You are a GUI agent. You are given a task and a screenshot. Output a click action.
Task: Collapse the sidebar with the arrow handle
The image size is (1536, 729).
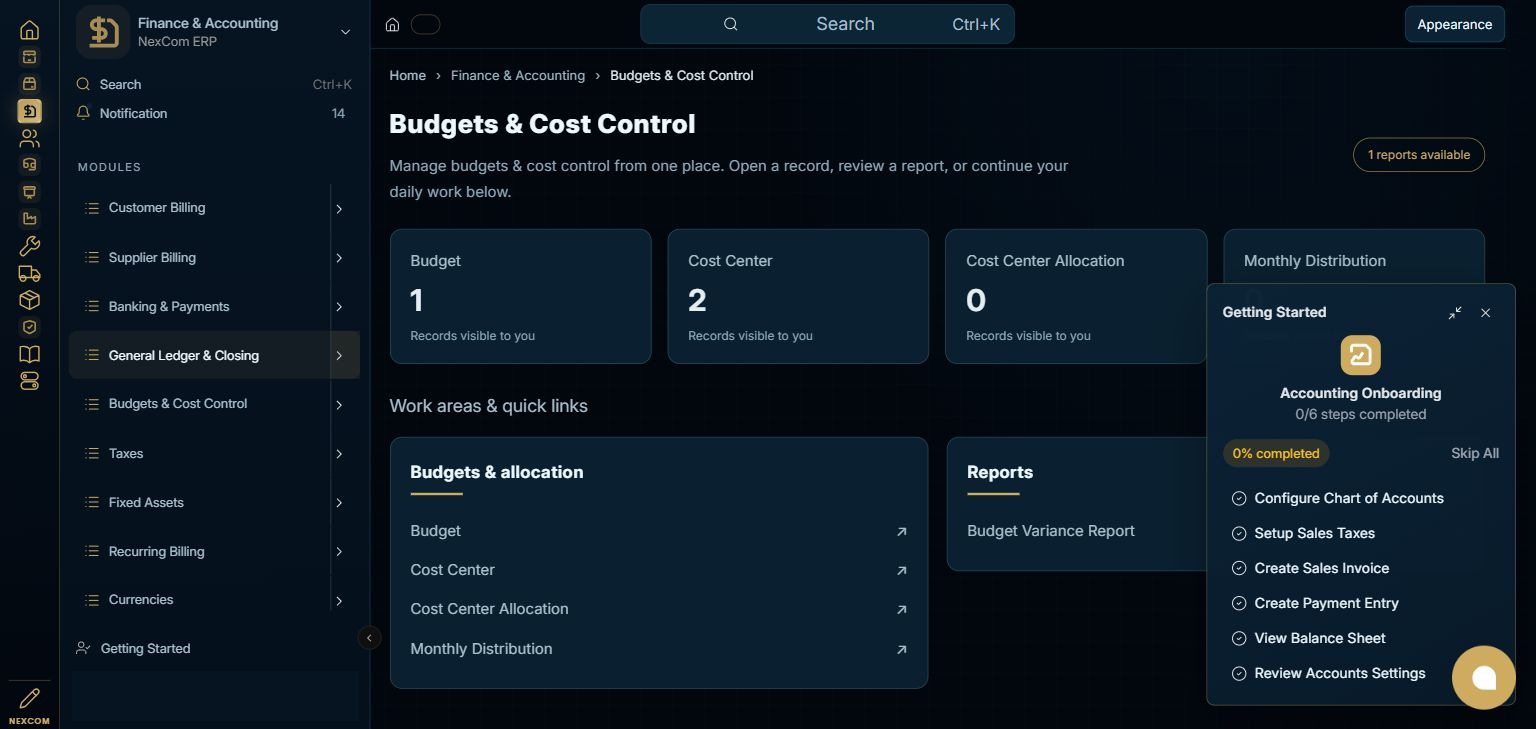pyautogui.click(x=369, y=637)
